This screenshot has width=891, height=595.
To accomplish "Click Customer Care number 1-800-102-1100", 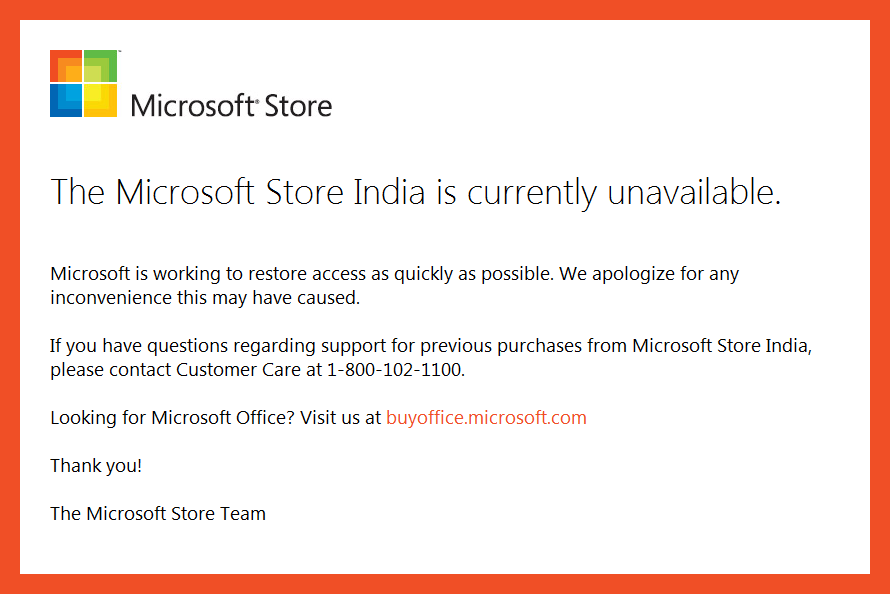I will coord(395,370).
